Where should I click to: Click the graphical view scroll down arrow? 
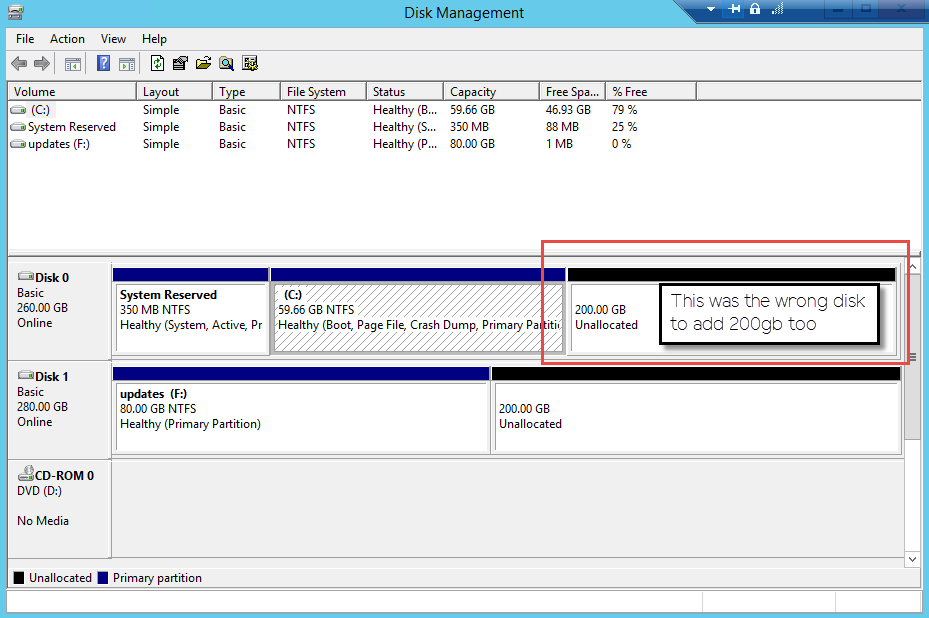point(913,559)
